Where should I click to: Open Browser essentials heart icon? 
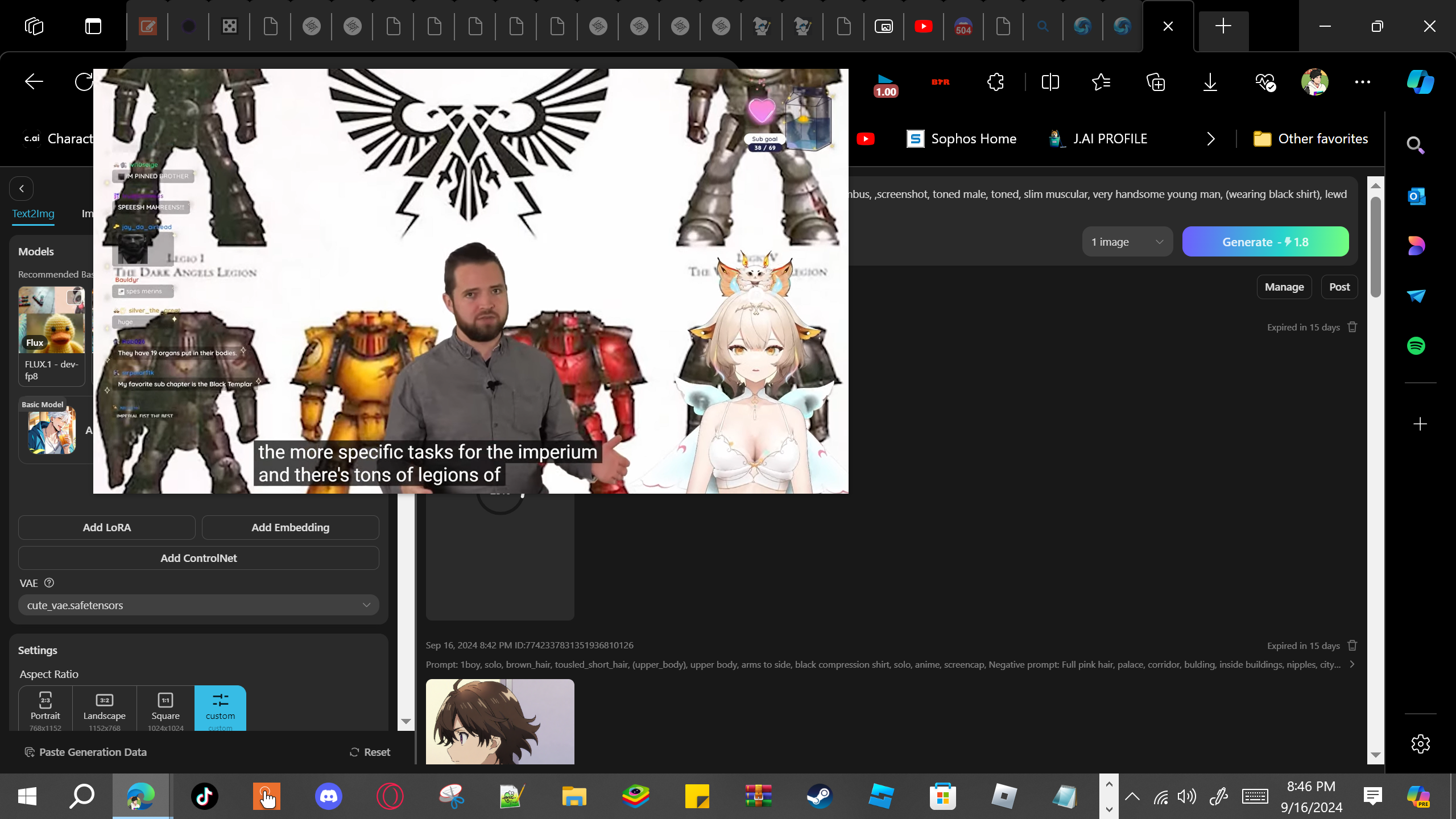tap(1265, 82)
